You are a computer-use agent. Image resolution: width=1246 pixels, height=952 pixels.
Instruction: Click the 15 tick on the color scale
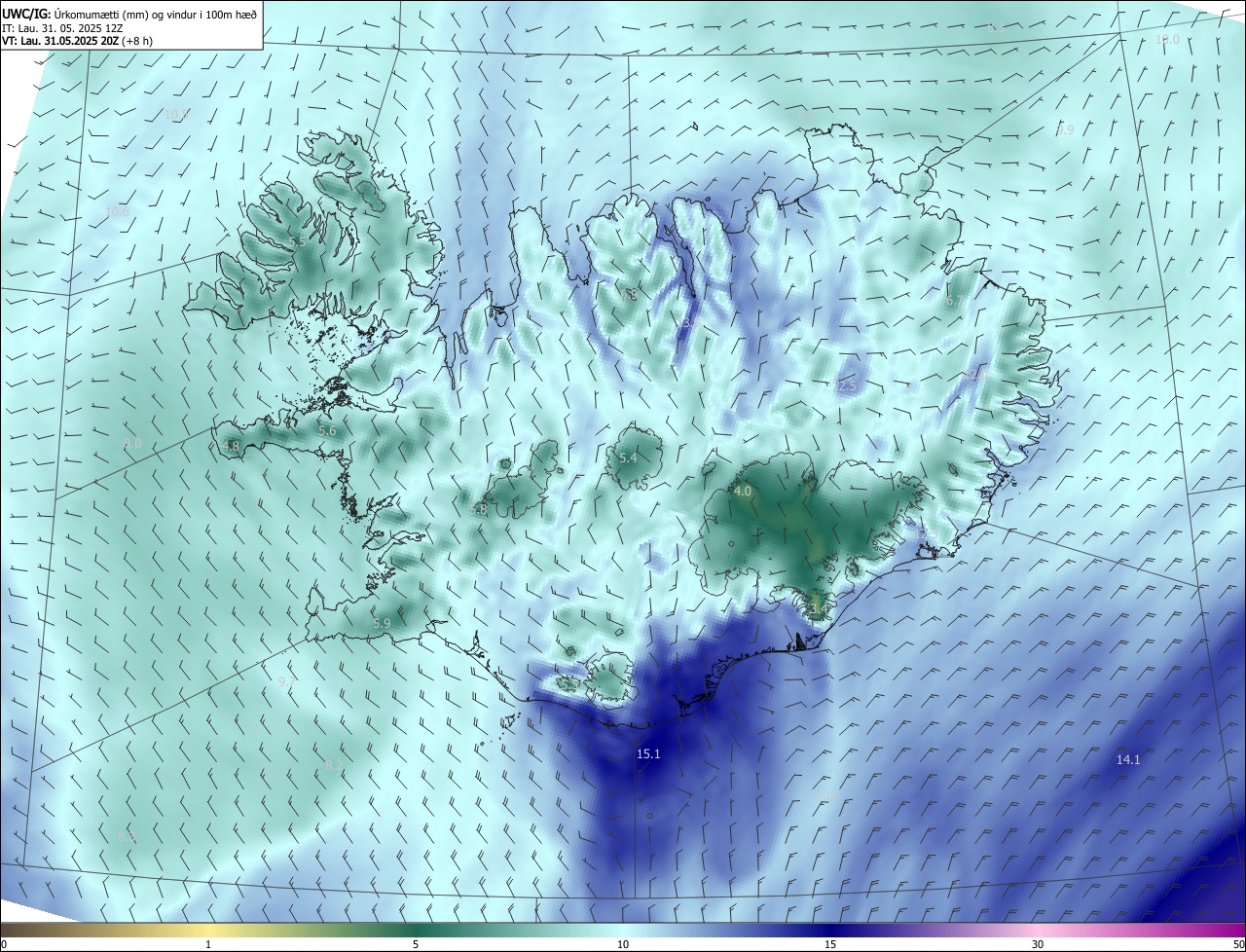[830, 944]
